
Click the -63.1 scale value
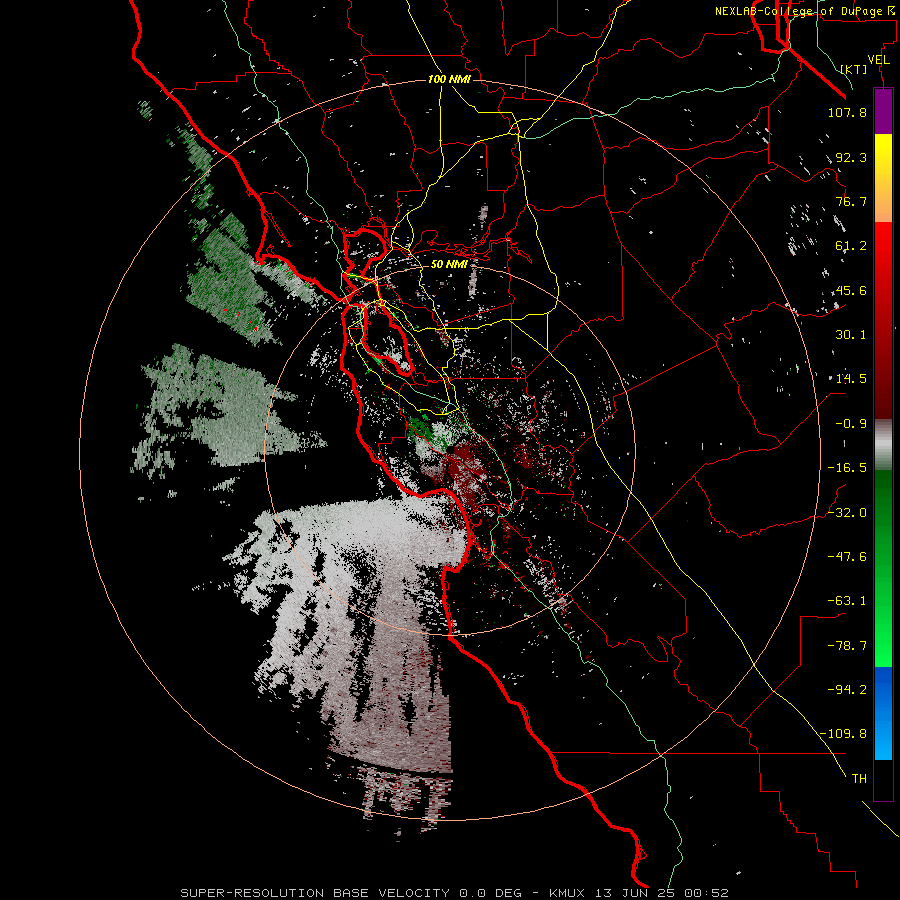coord(847,601)
